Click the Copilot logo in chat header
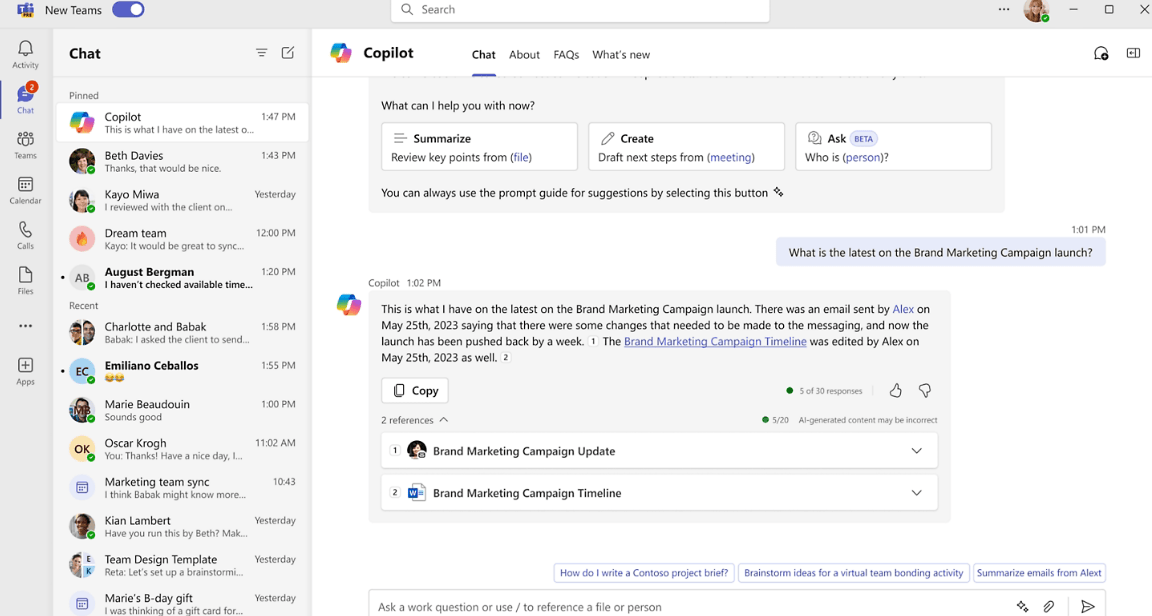 click(341, 53)
